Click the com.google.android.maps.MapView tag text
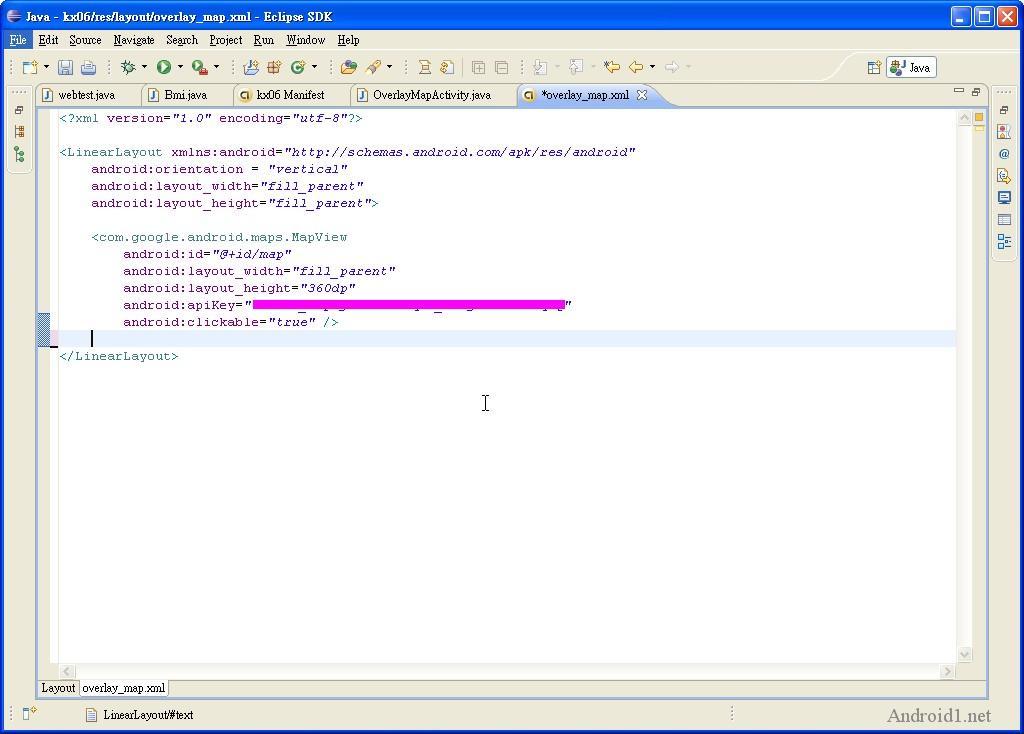This screenshot has height=734, width=1024. (x=219, y=237)
